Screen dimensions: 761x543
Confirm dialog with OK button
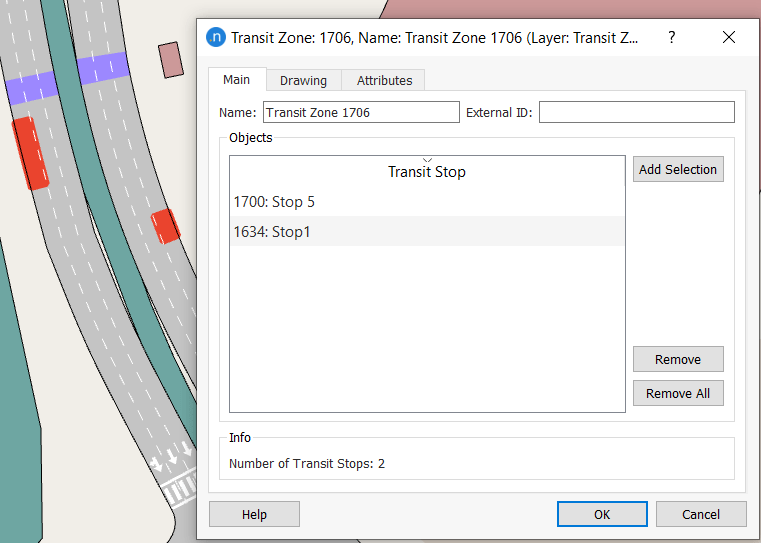(602, 514)
